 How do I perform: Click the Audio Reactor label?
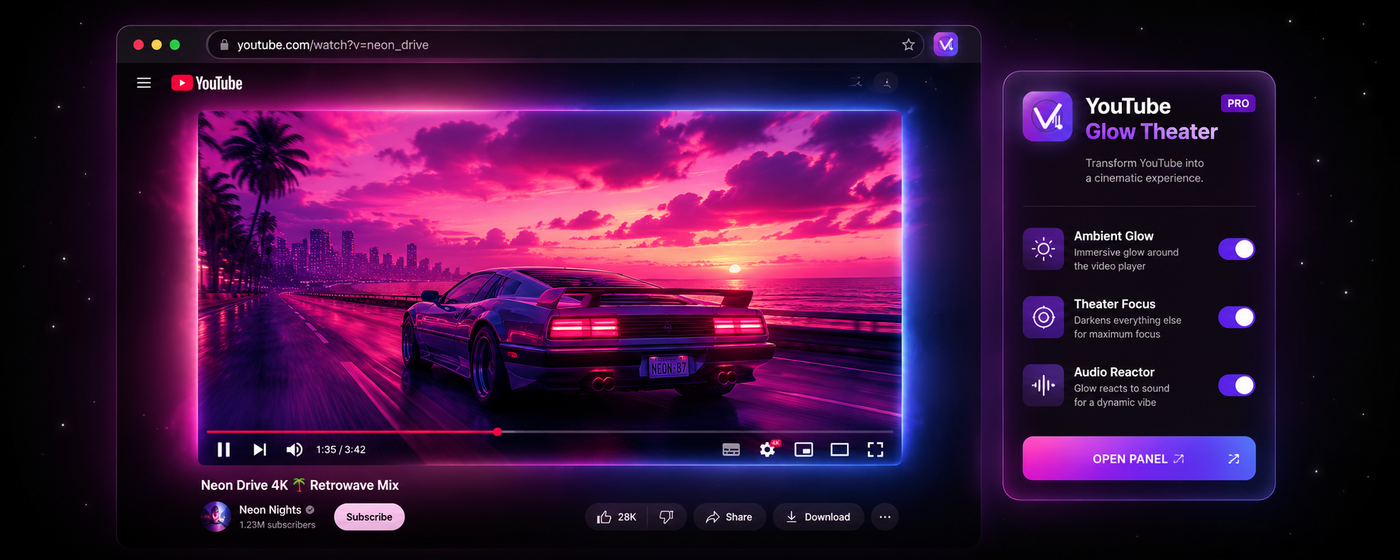(1114, 372)
